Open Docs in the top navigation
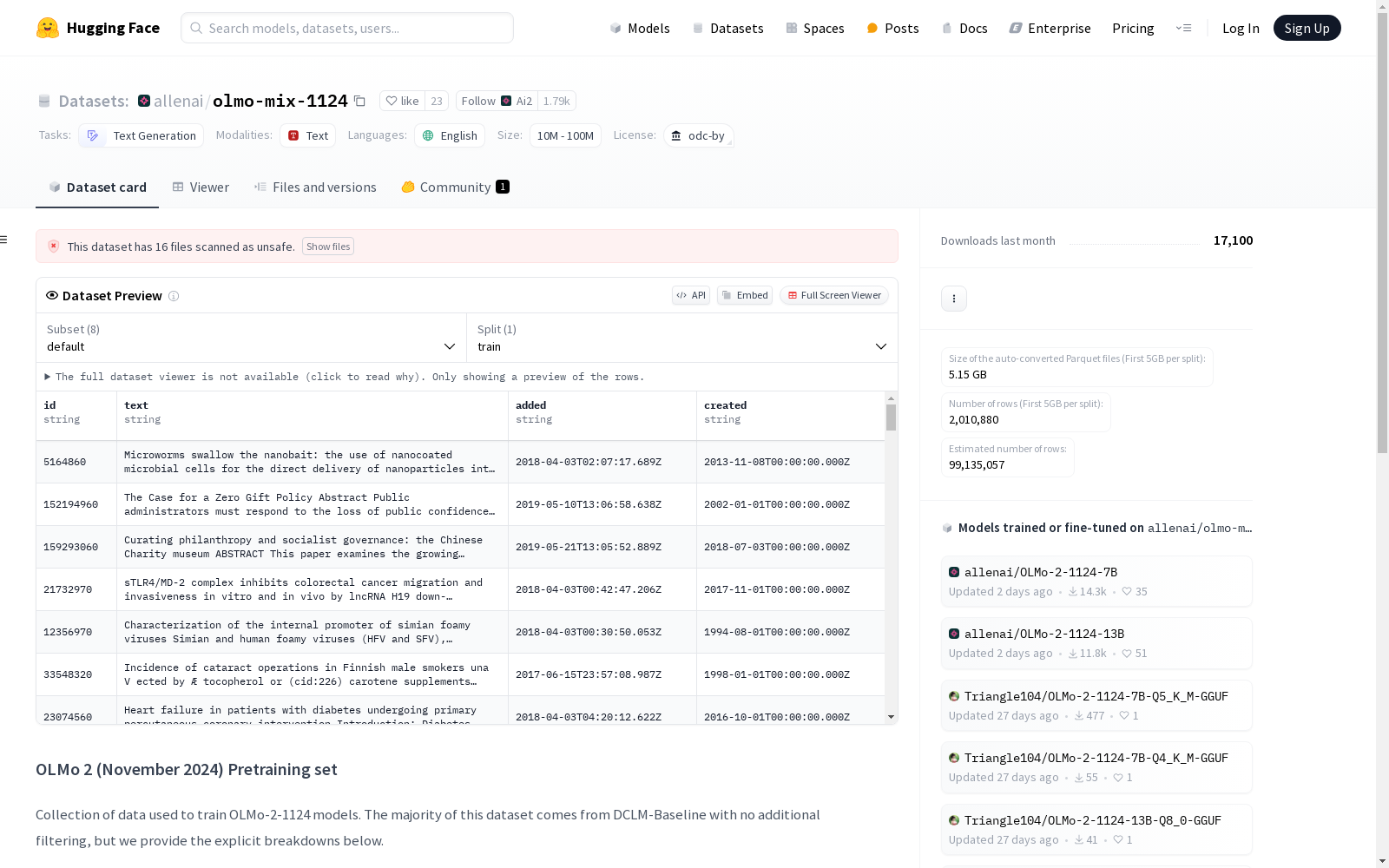The height and width of the screenshot is (868, 1389). 964,28
